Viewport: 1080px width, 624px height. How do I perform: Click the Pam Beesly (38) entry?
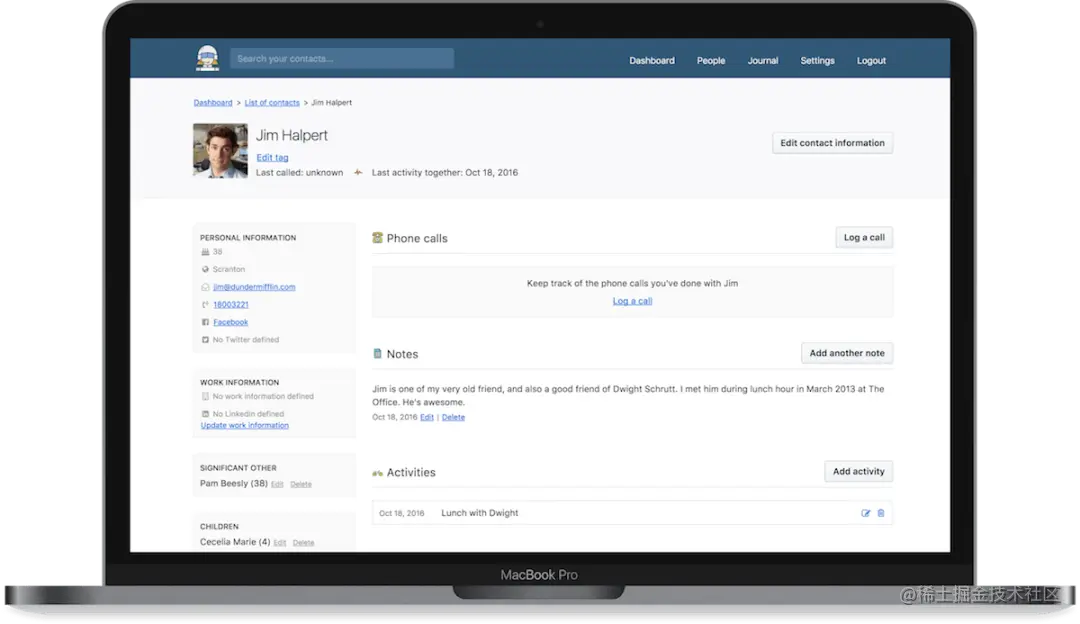233,483
